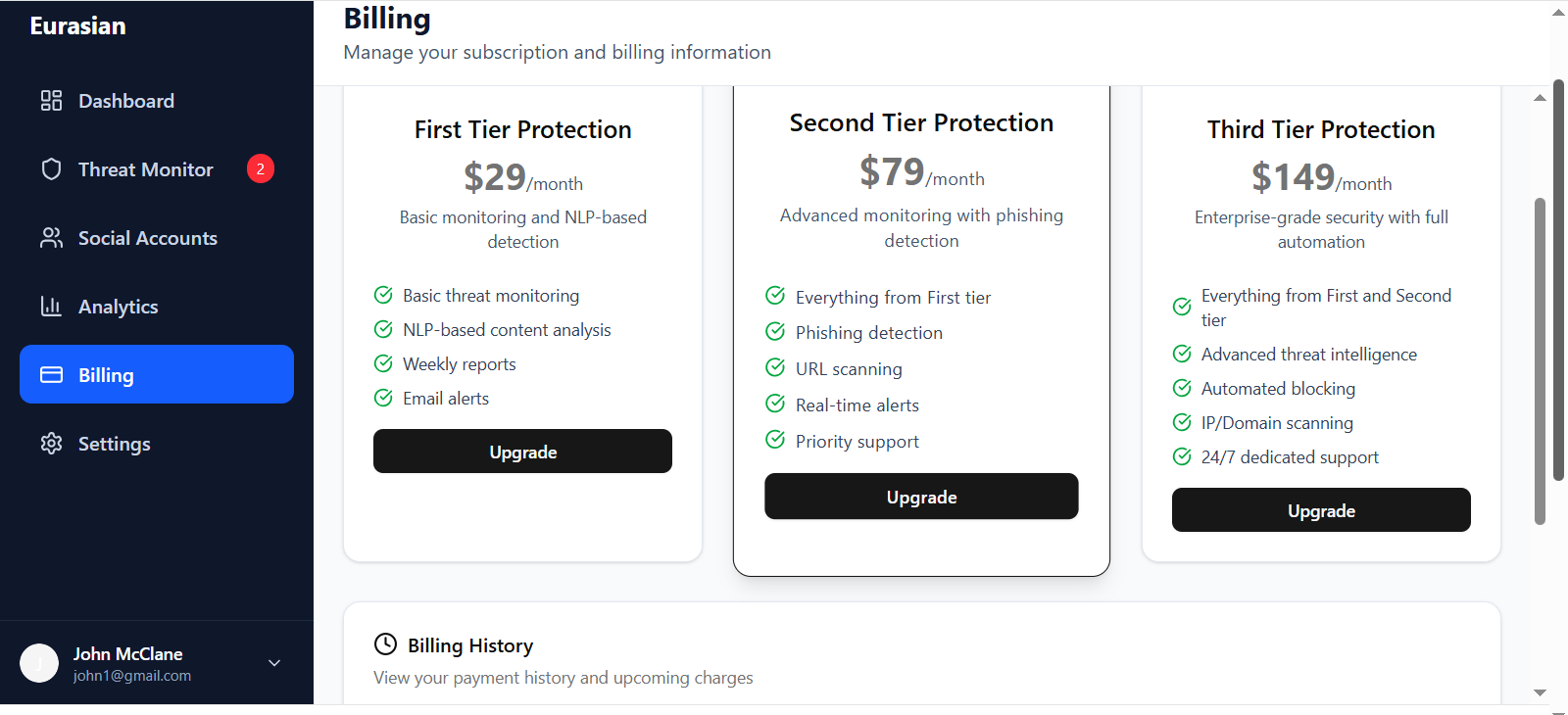Click the Billing credit card icon
Screen dimensions: 1568x715
[x=51, y=375]
